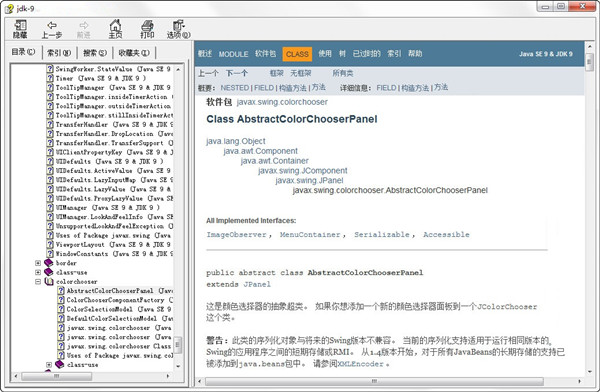Select Uses of Package javax.swing tree item
The height and width of the screenshot is (392, 600).
click(113, 235)
